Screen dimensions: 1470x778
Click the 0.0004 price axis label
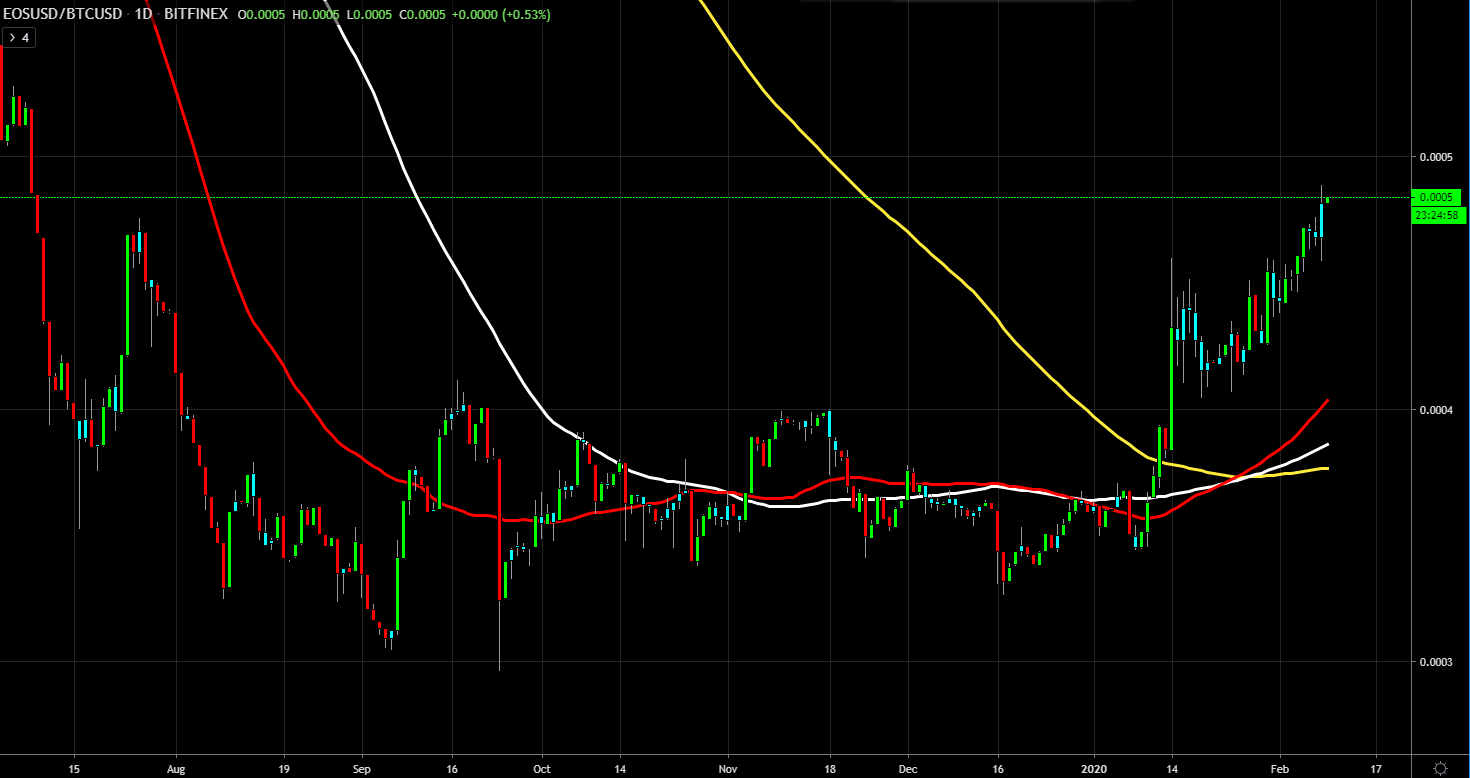[1435, 410]
